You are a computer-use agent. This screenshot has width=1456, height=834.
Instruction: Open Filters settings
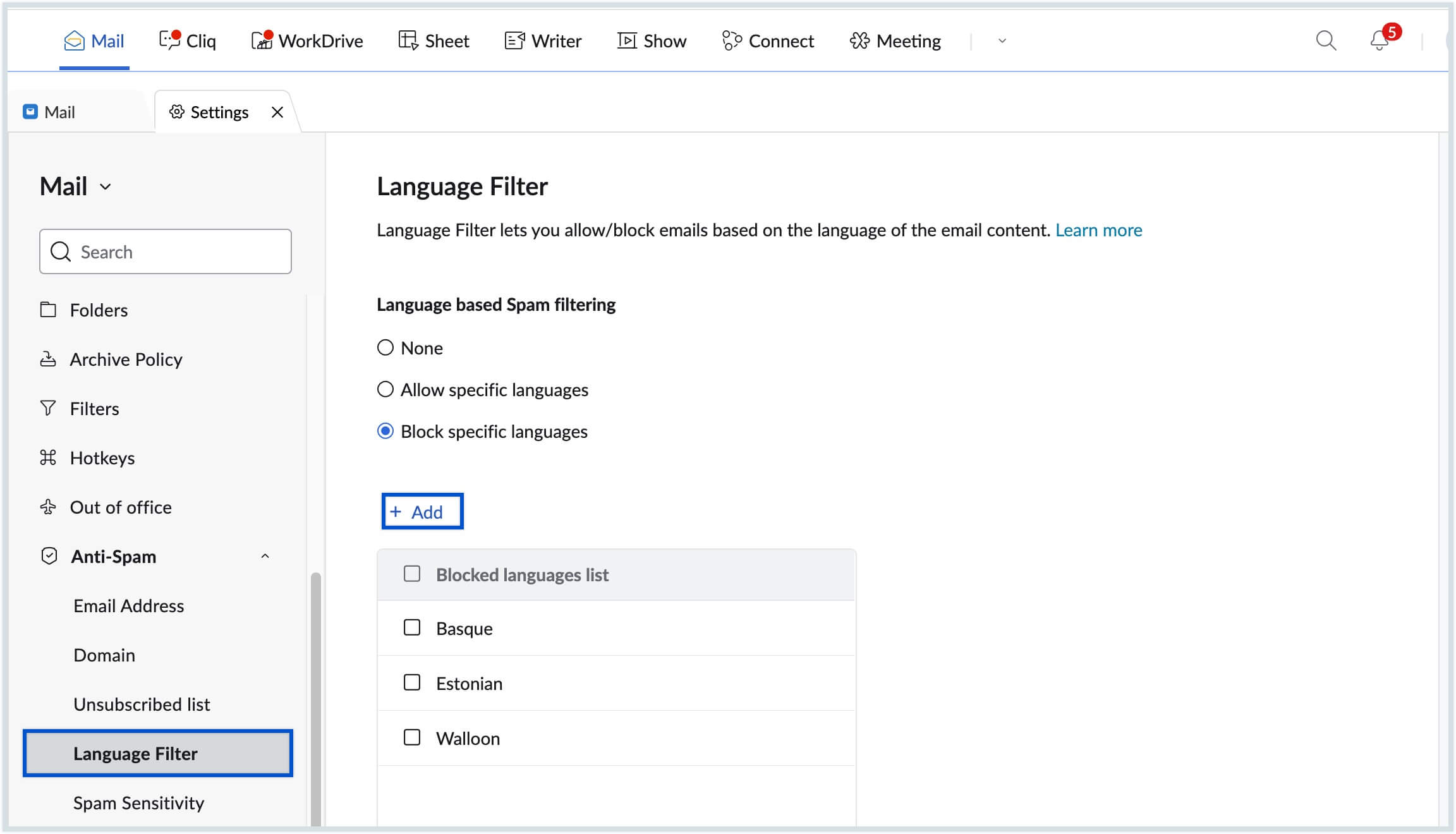[94, 408]
